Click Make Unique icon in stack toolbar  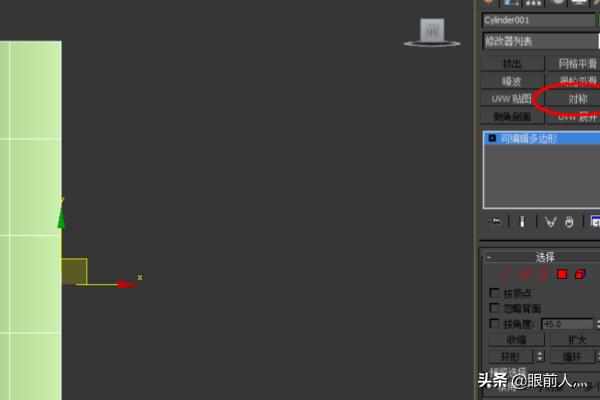550,222
